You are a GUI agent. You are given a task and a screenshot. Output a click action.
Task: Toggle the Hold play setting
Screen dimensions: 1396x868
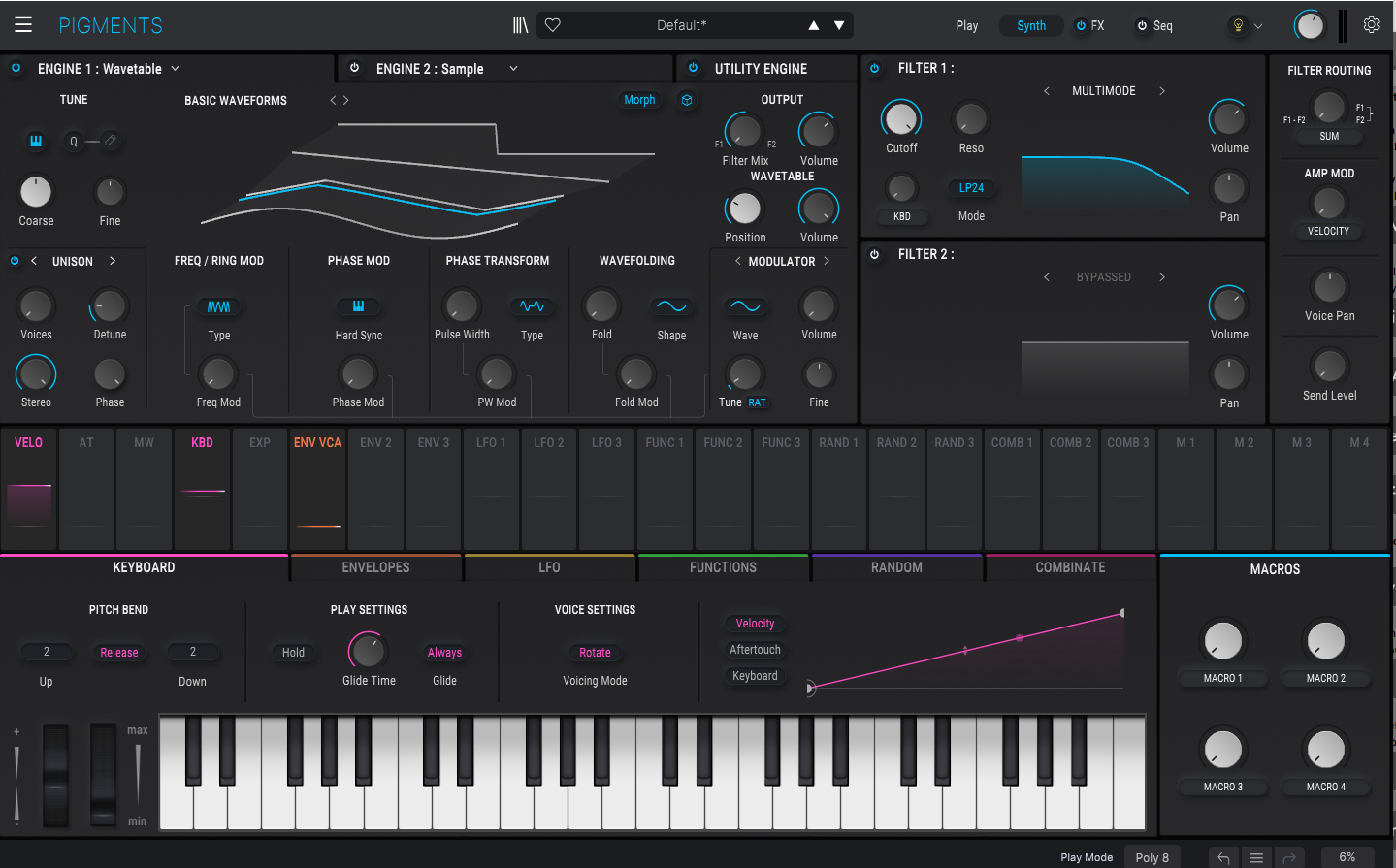point(293,653)
